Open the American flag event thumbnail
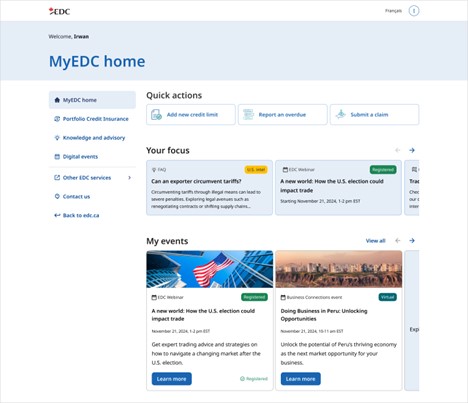The width and height of the screenshot is (468, 403). click(x=210, y=269)
